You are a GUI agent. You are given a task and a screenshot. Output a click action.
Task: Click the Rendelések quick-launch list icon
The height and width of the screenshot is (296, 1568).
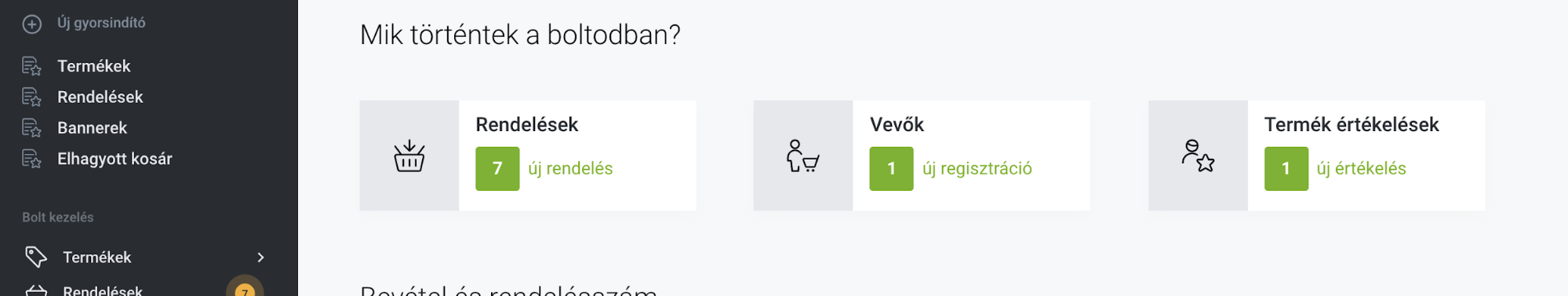[x=31, y=97]
